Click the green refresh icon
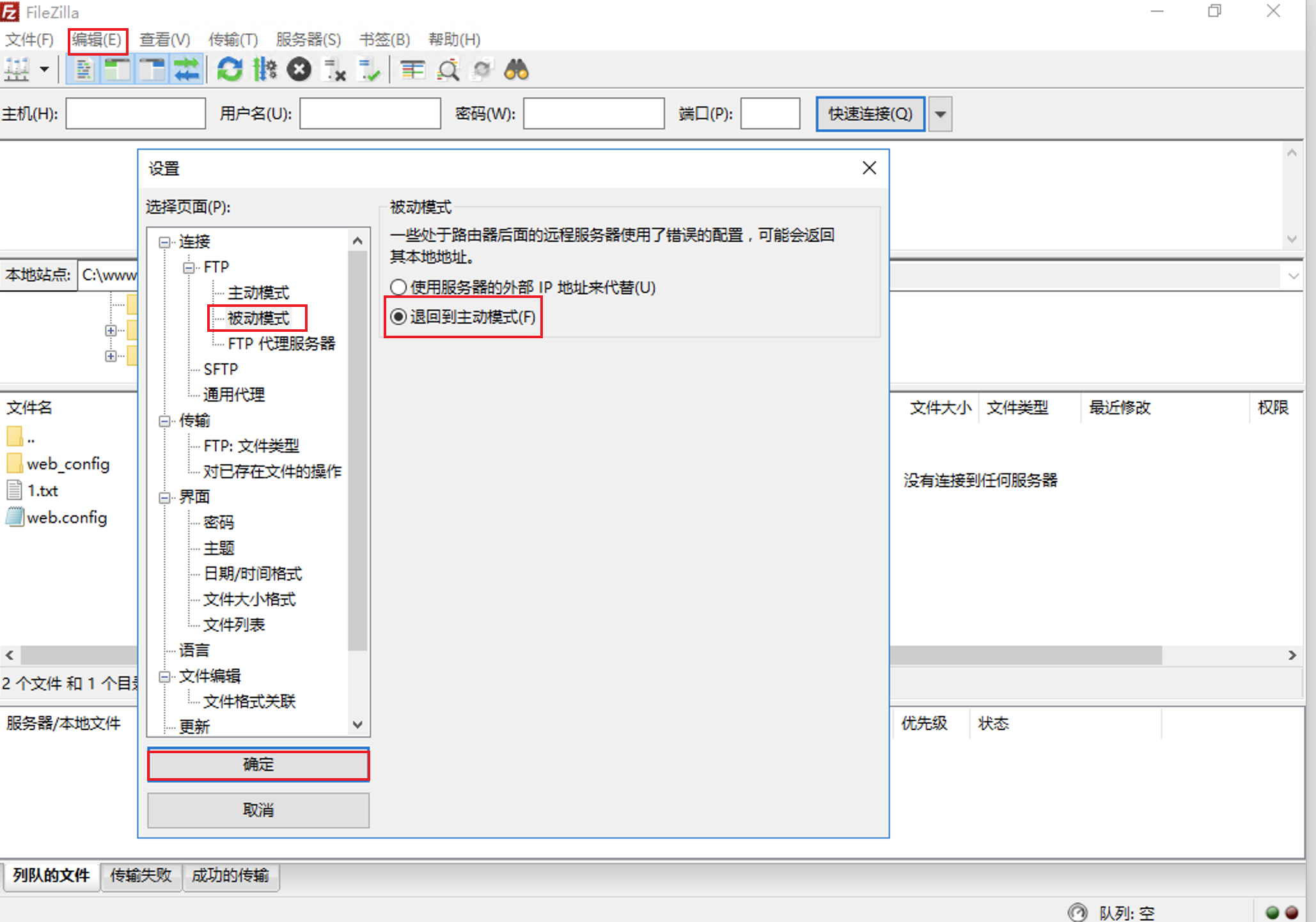 click(230, 69)
